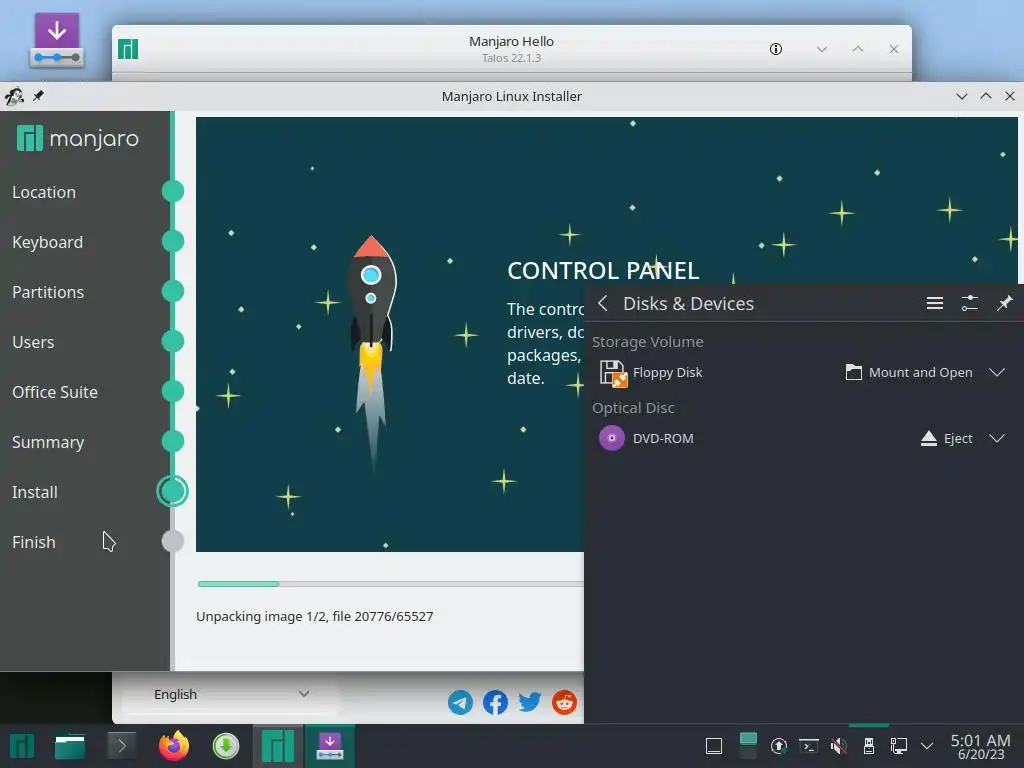The image size is (1024, 768).
Task: Open Firefox from the taskbar
Action: tap(174, 746)
